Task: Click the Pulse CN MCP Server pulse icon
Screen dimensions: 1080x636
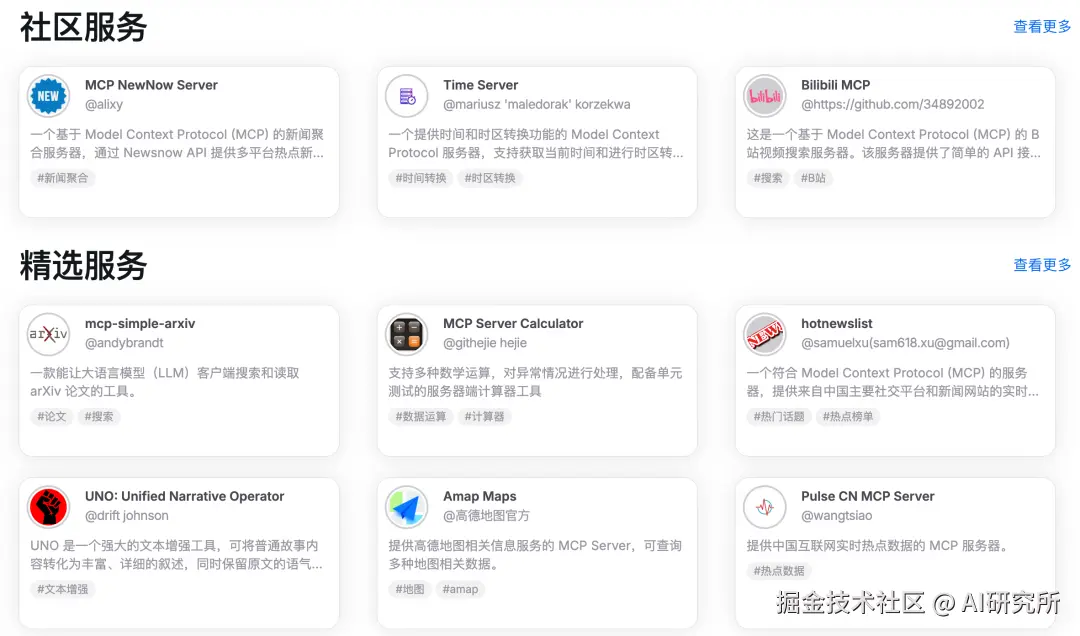Action: (765, 507)
